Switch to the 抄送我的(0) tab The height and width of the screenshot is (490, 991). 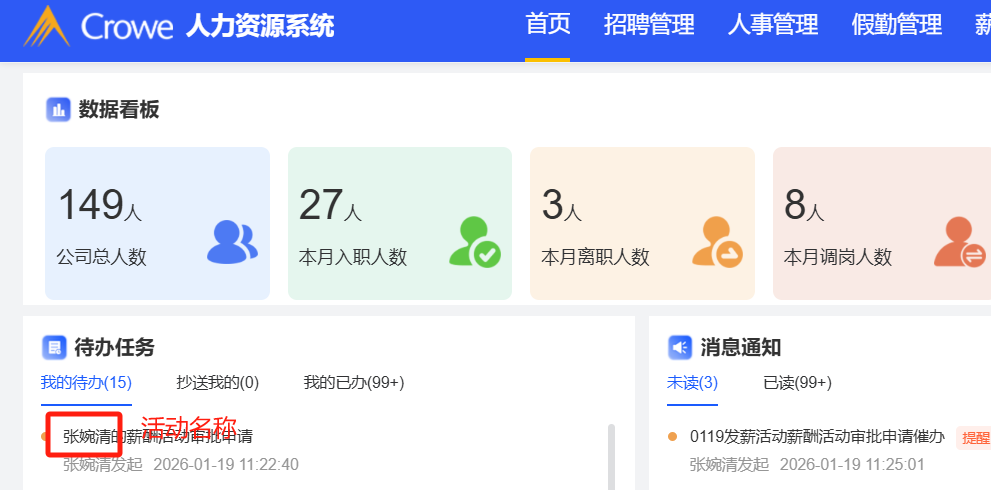(x=218, y=382)
